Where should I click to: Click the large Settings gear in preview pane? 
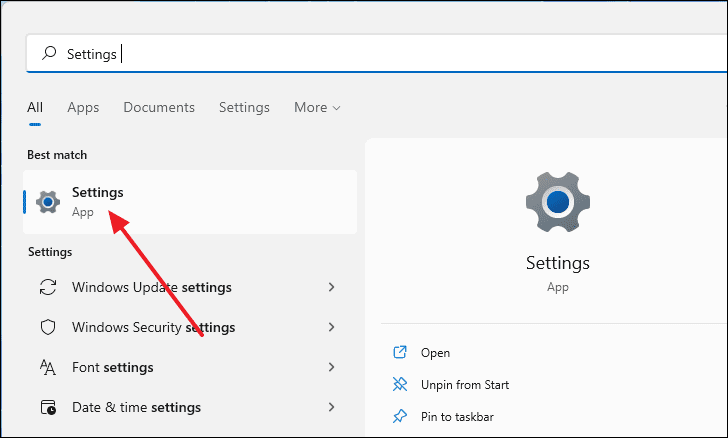point(558,202)
